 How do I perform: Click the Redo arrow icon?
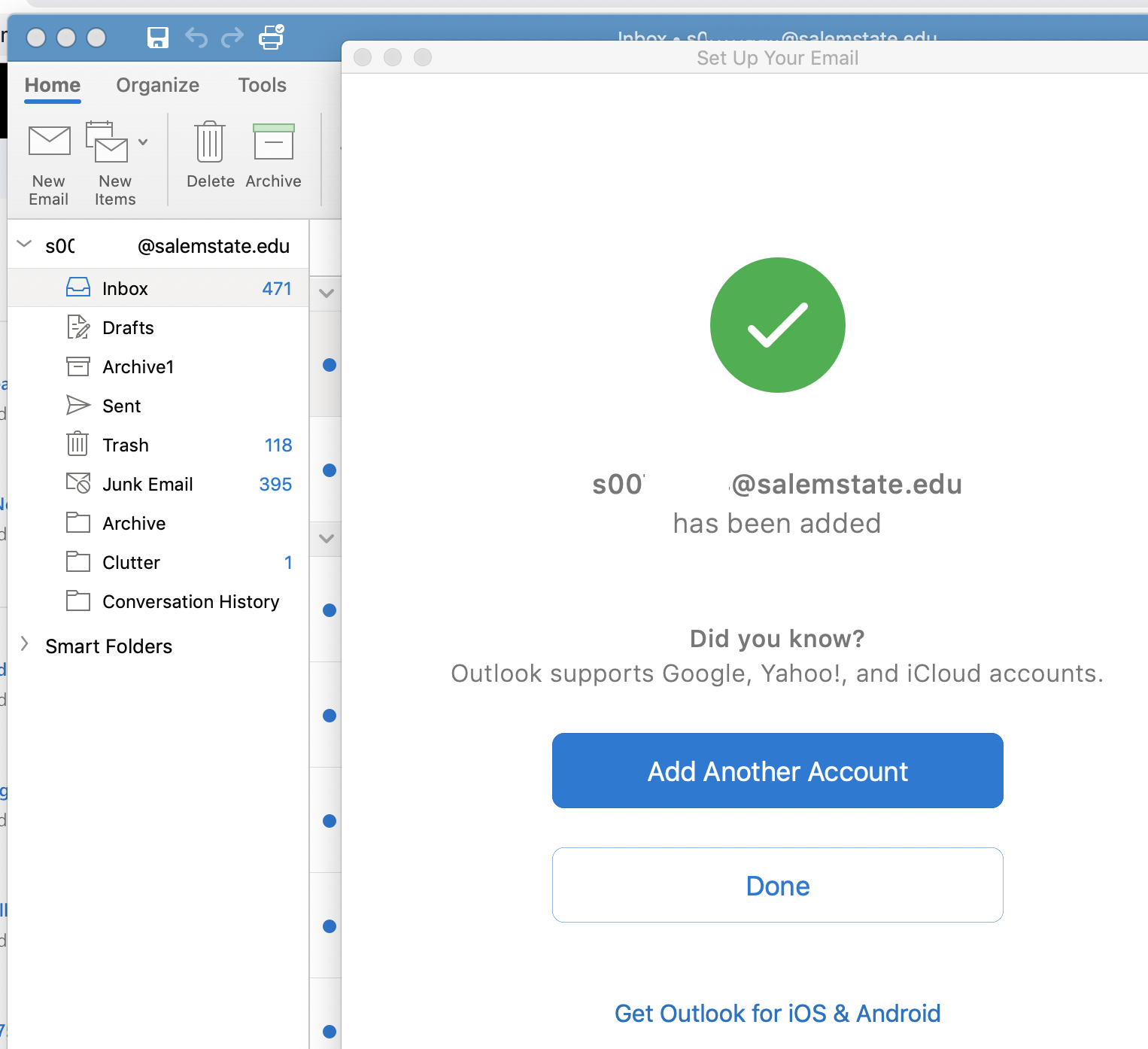pos(232,37)
